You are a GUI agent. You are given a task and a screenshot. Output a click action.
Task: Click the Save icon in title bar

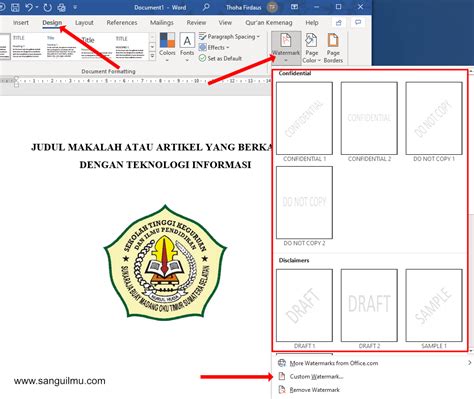click(x=15, y=7)
